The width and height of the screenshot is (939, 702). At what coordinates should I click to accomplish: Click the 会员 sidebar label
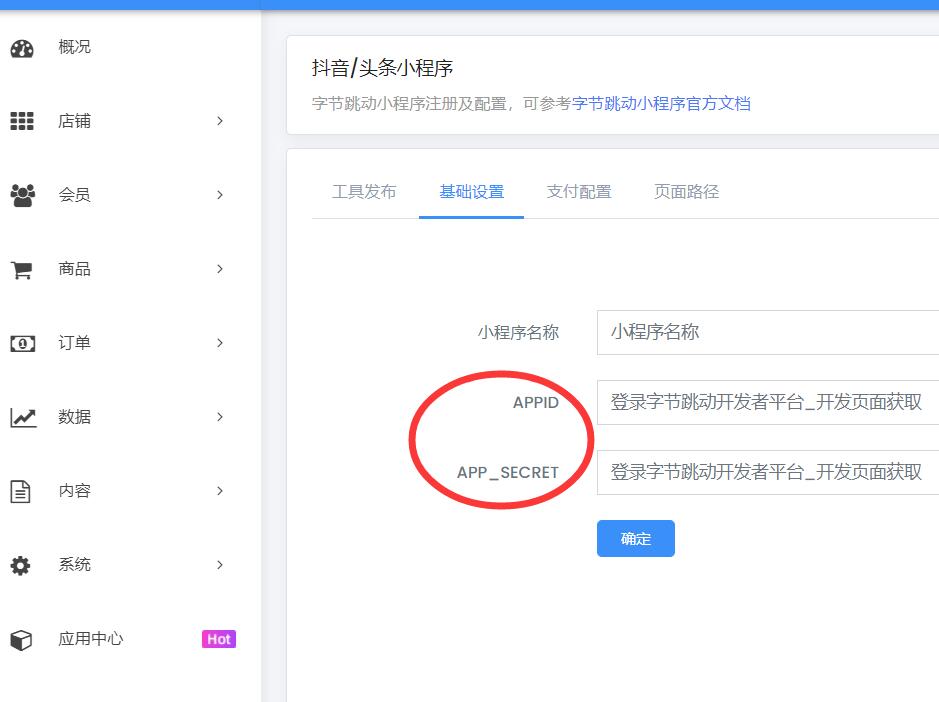point(74,195)
